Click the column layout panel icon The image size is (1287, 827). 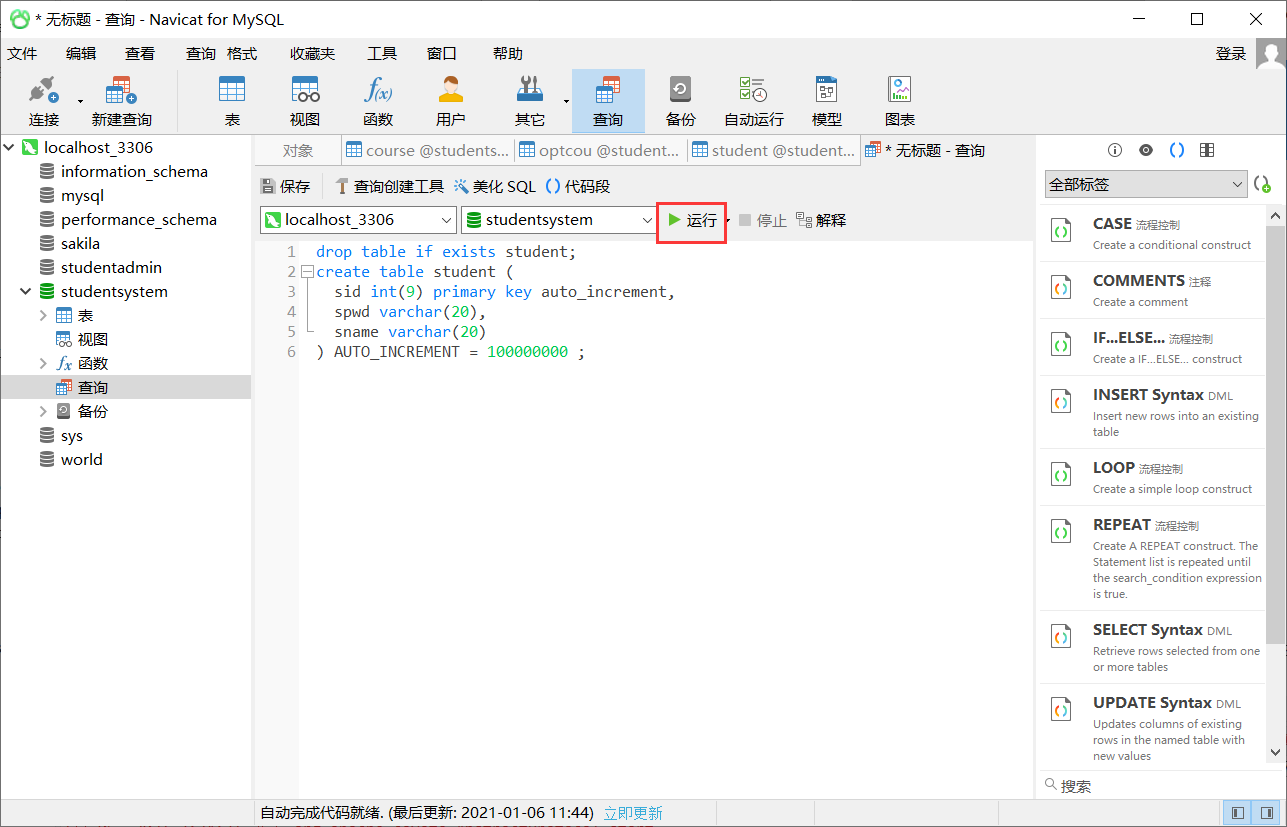coord(1207,150)
